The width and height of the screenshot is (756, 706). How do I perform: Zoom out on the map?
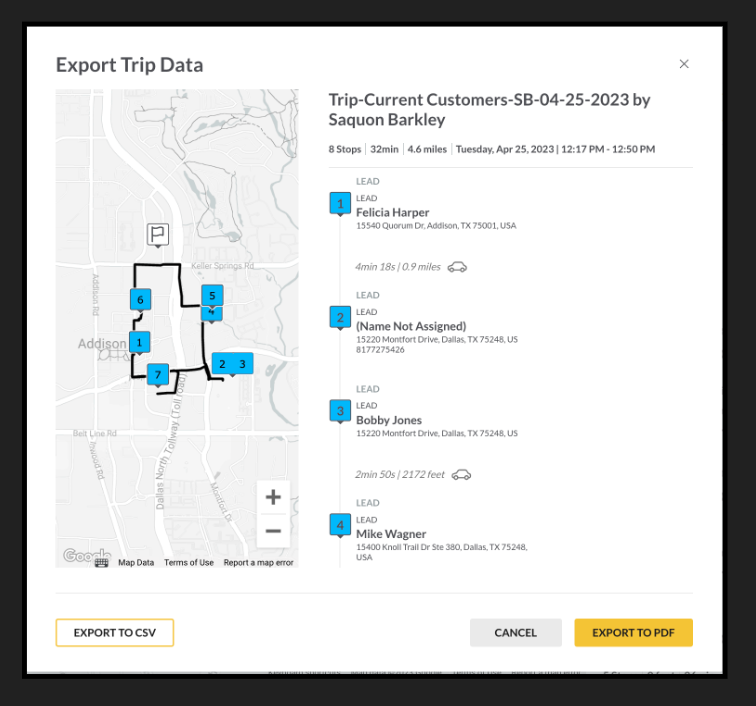(273, 531)
